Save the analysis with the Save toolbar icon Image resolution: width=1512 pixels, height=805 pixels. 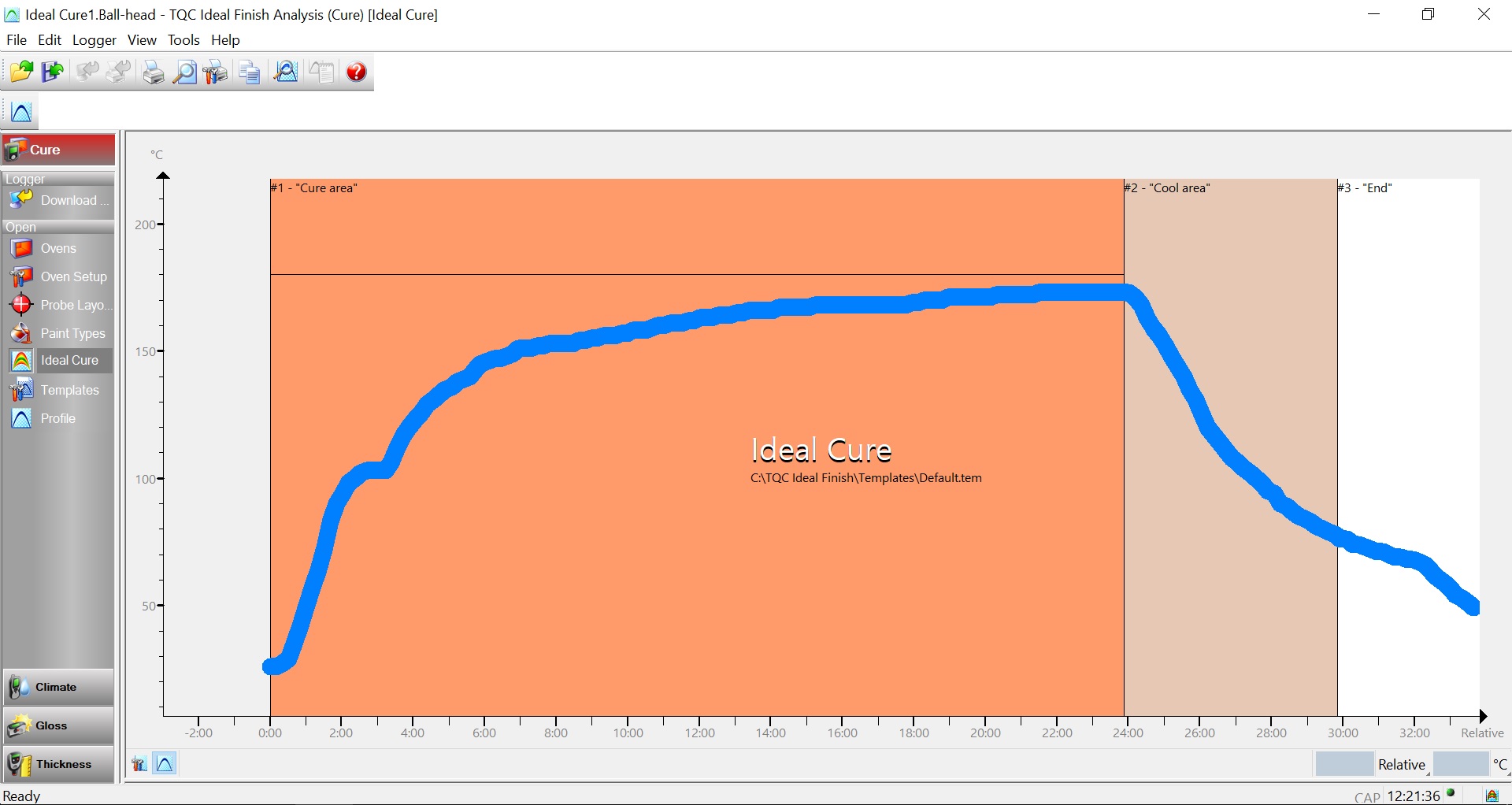pyautogui.click(x=52, y=72)
